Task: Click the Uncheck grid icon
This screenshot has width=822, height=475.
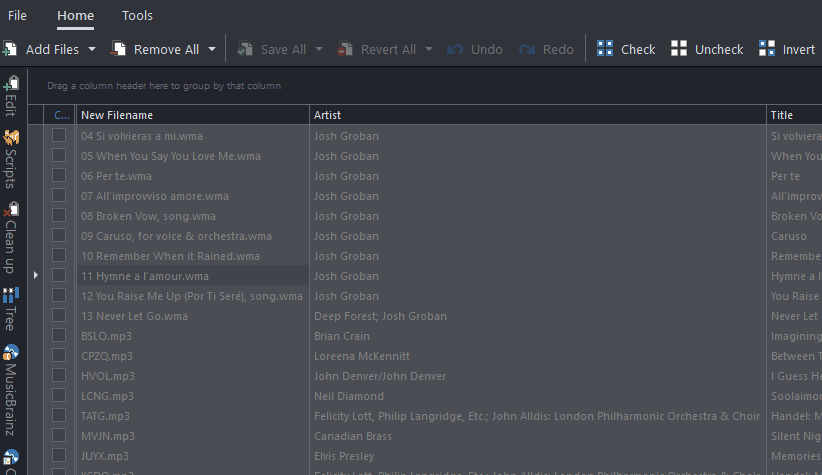Action: pyautogui.click(x=679, y=49)
